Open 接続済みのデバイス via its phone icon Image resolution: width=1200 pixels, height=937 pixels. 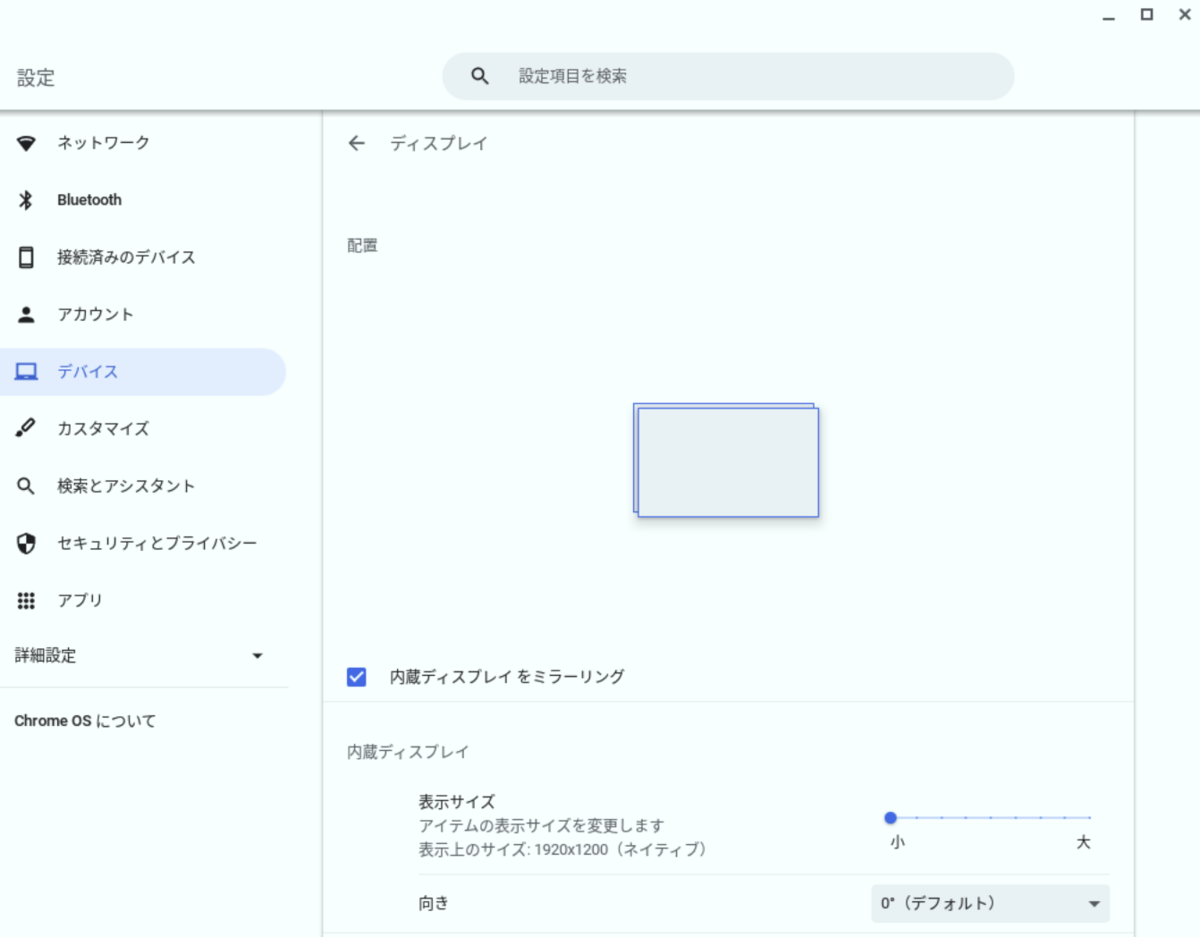pyautogui.click(x=26, y=256)
